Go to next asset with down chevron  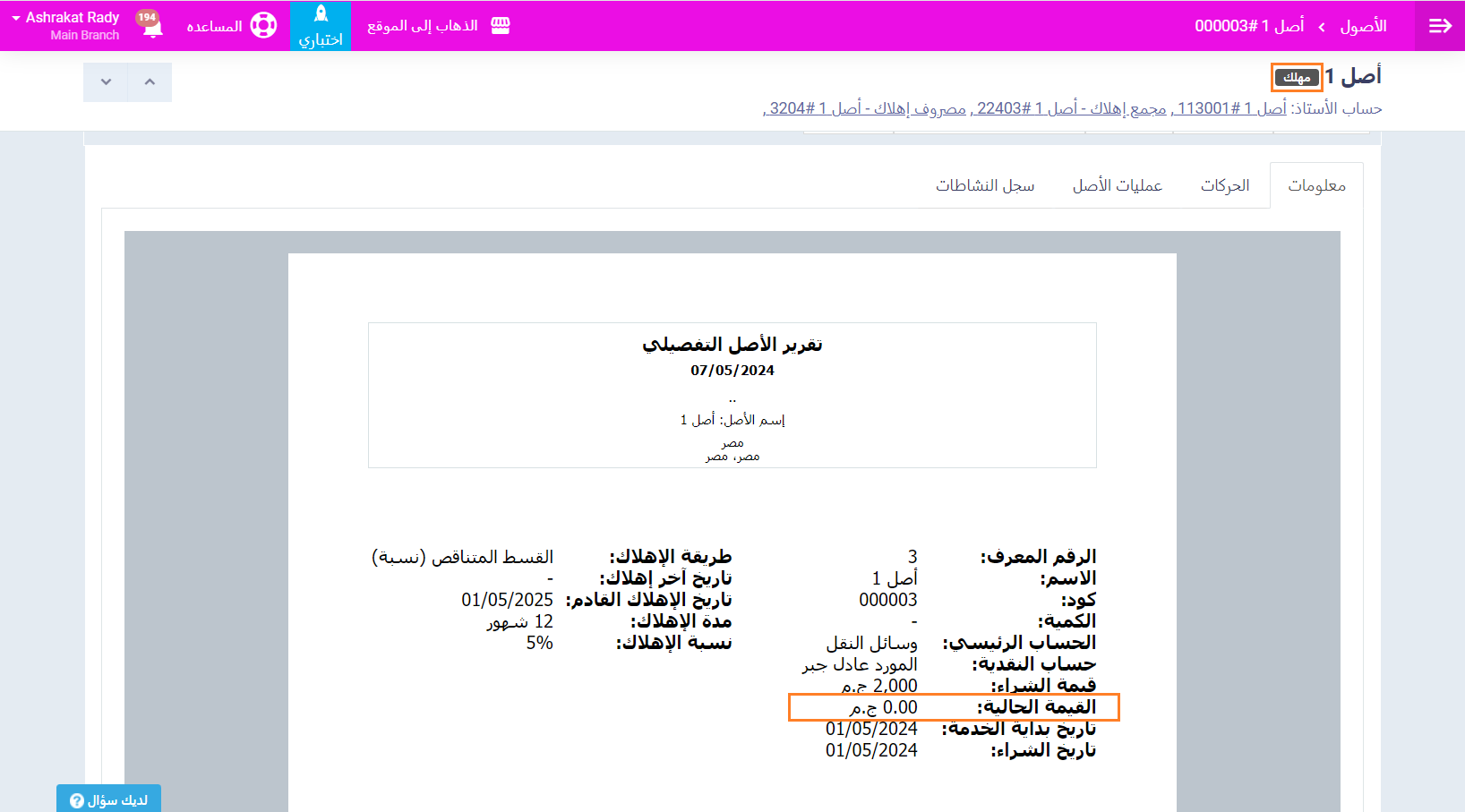(x=106, y=82)
